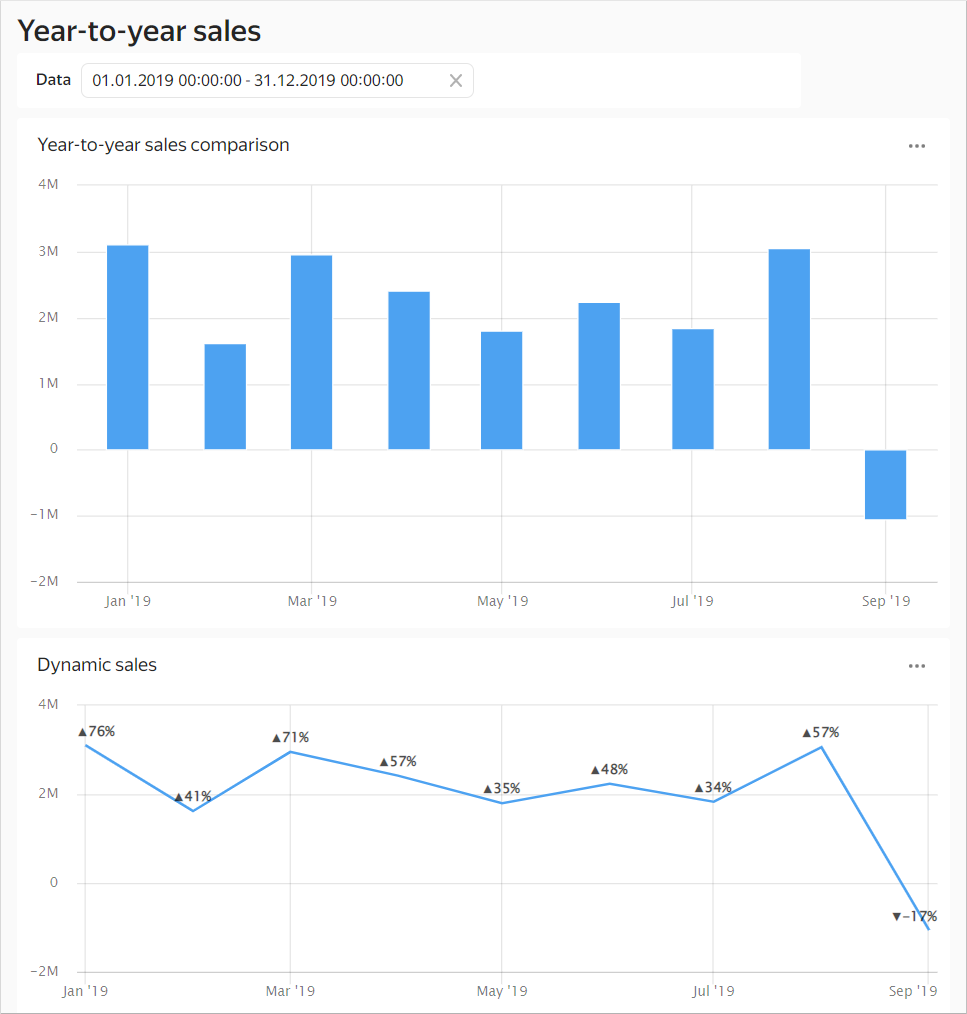Click the tallest bar next to Sep '19
This screenshot has width=967, height=1014.
pyautogui.click(x=789, y=349)
